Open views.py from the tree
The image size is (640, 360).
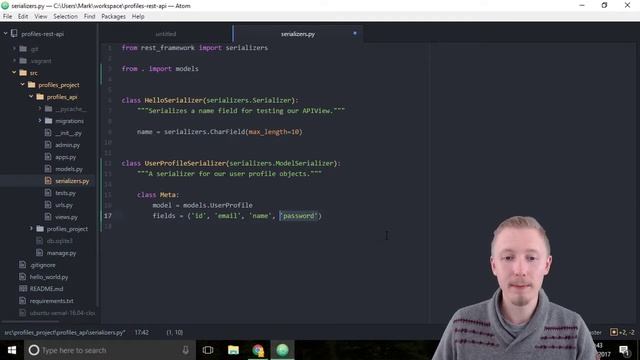(x=67, y=217)
